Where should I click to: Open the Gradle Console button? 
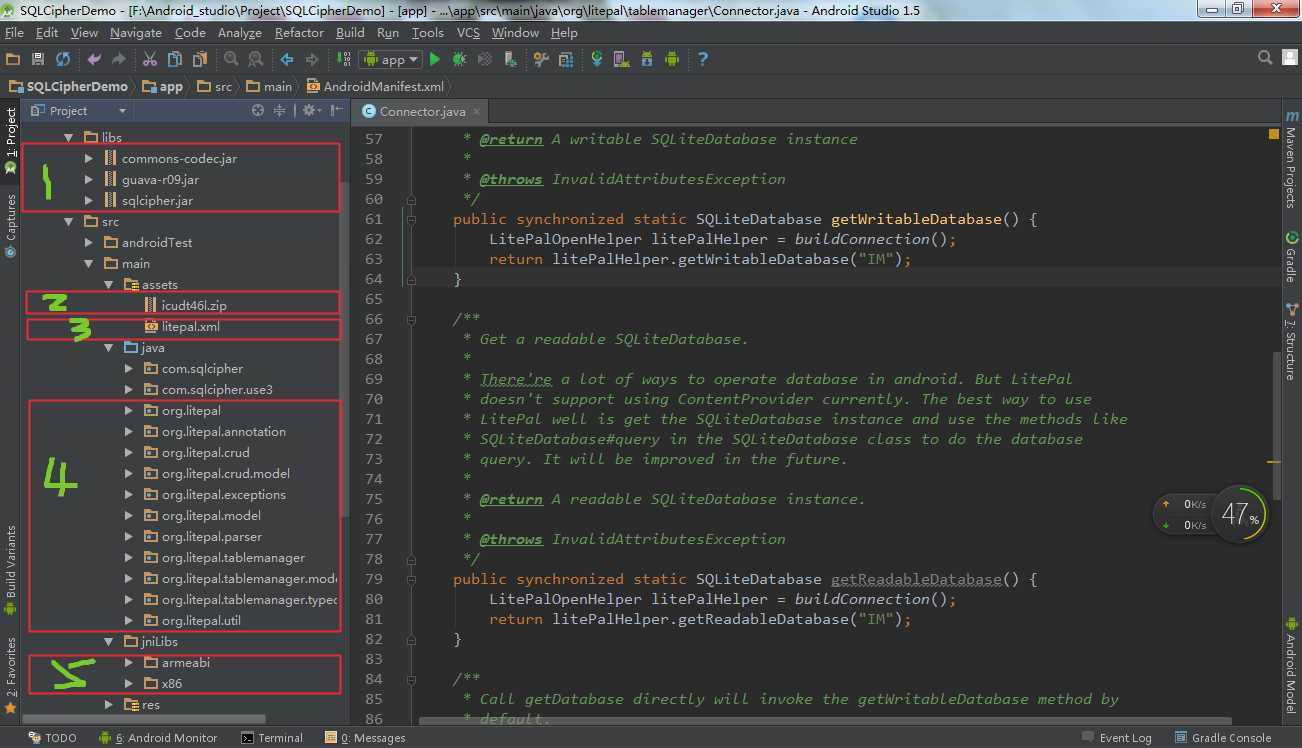tap(1223, 738)
